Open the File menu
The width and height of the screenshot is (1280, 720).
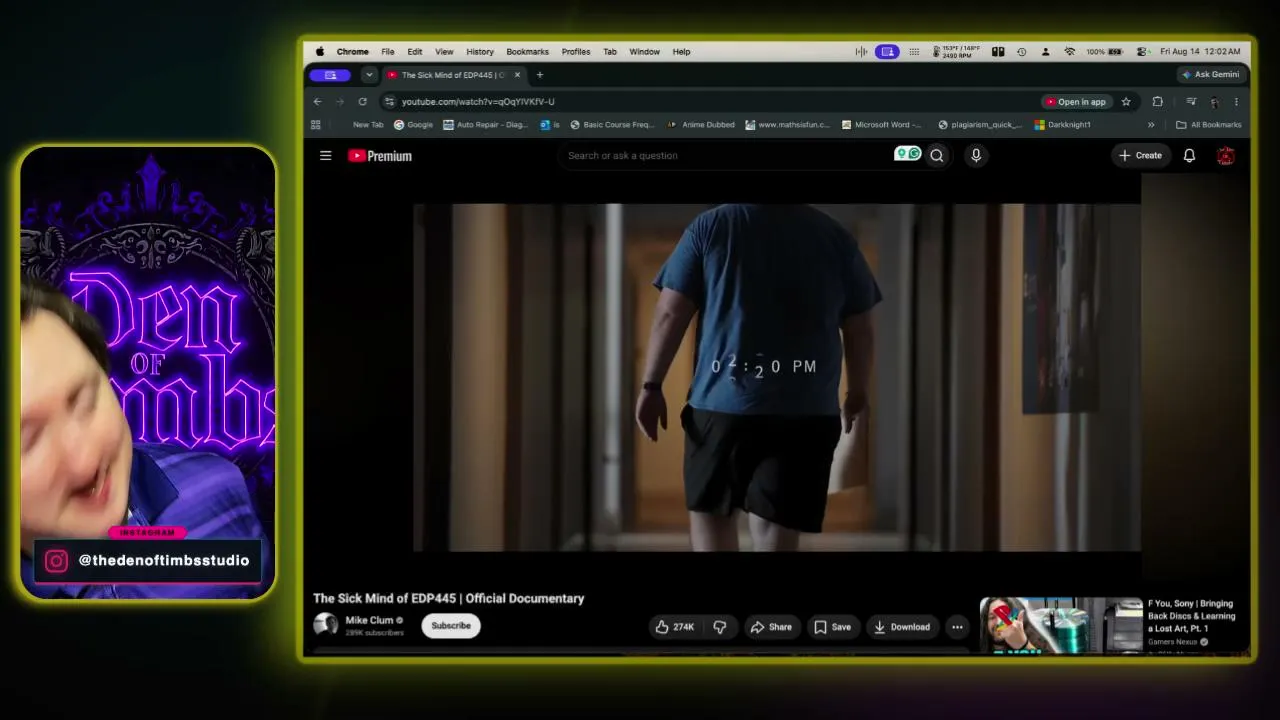(387, 52)
